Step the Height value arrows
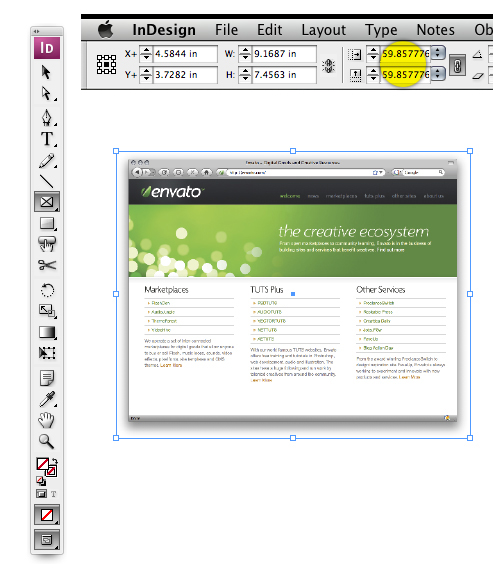This screenshot has height=582, width=493. coord(245,75)
